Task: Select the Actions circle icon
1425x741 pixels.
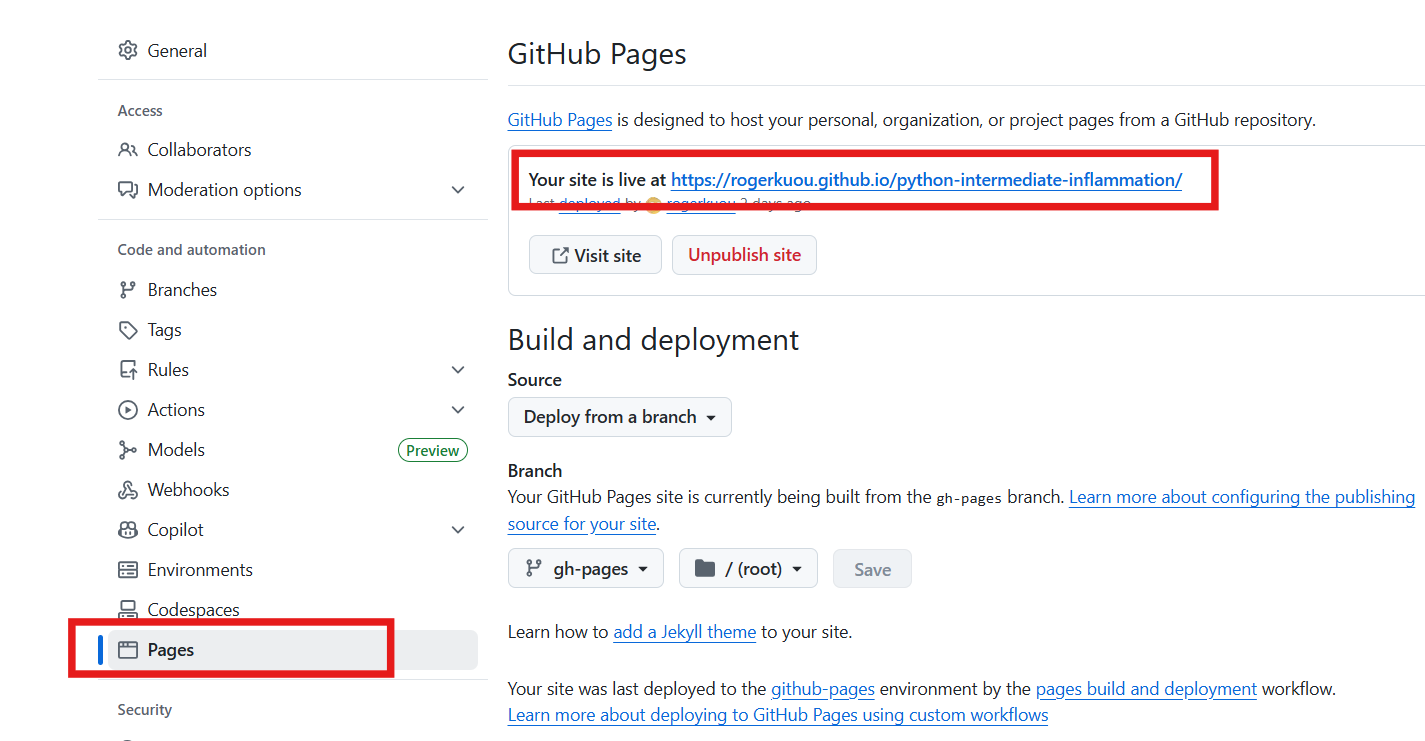Action: point(128,409)
